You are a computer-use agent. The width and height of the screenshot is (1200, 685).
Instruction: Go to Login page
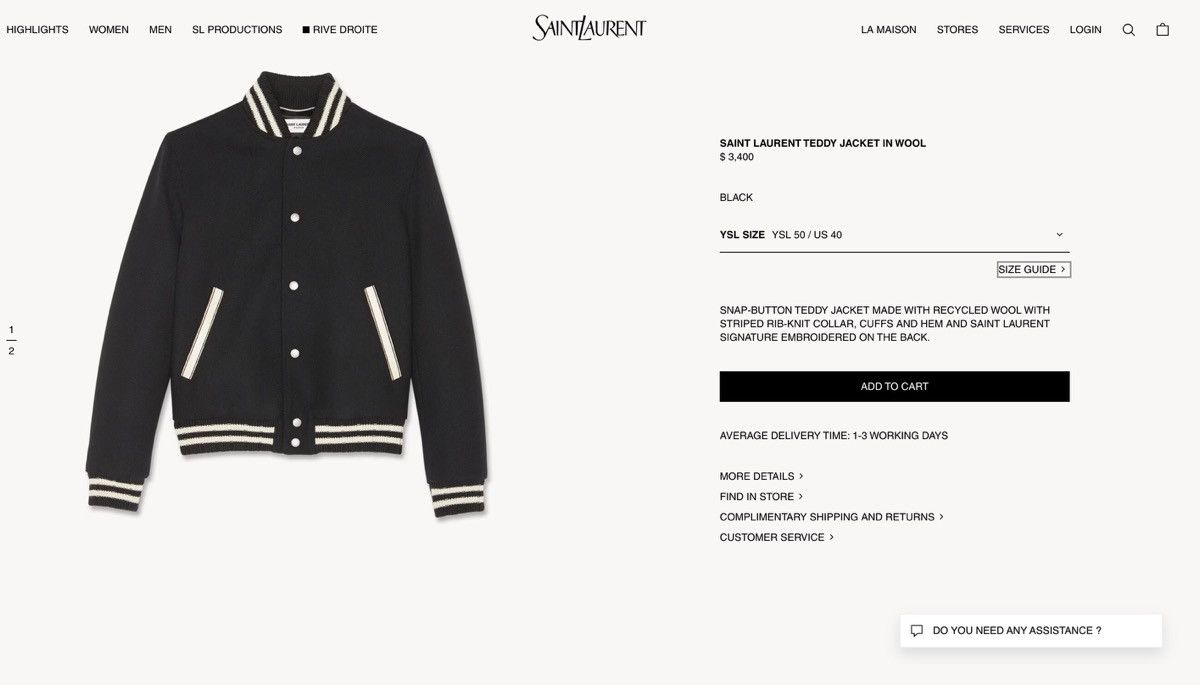tap(1085, 30)
